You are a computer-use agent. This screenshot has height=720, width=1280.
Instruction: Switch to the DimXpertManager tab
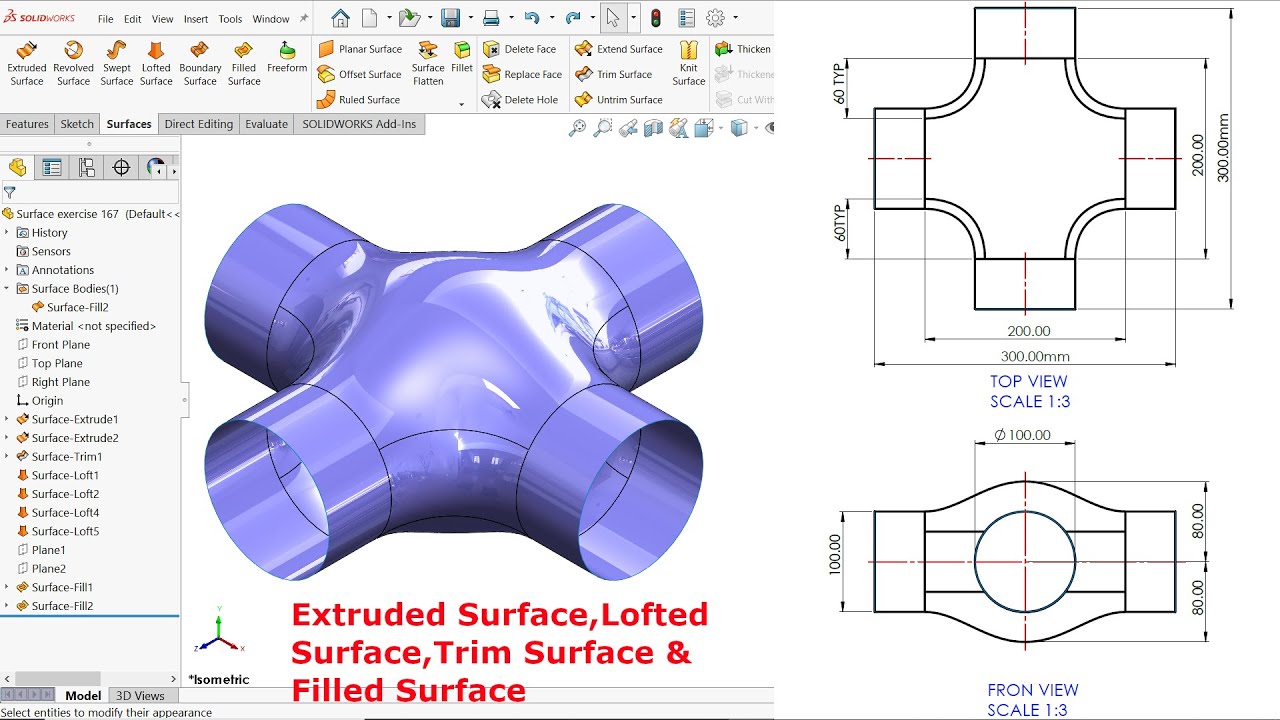[x=121, y=167]
